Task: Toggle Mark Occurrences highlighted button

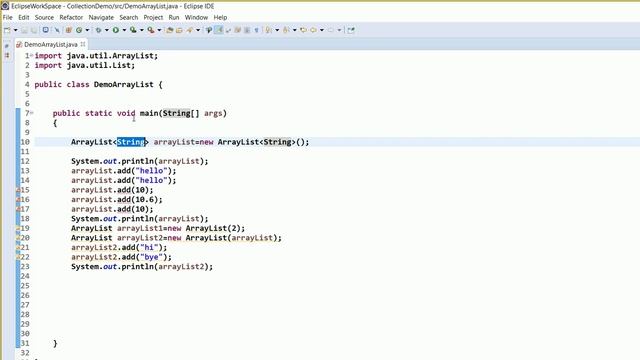Action: click(219, 30)
